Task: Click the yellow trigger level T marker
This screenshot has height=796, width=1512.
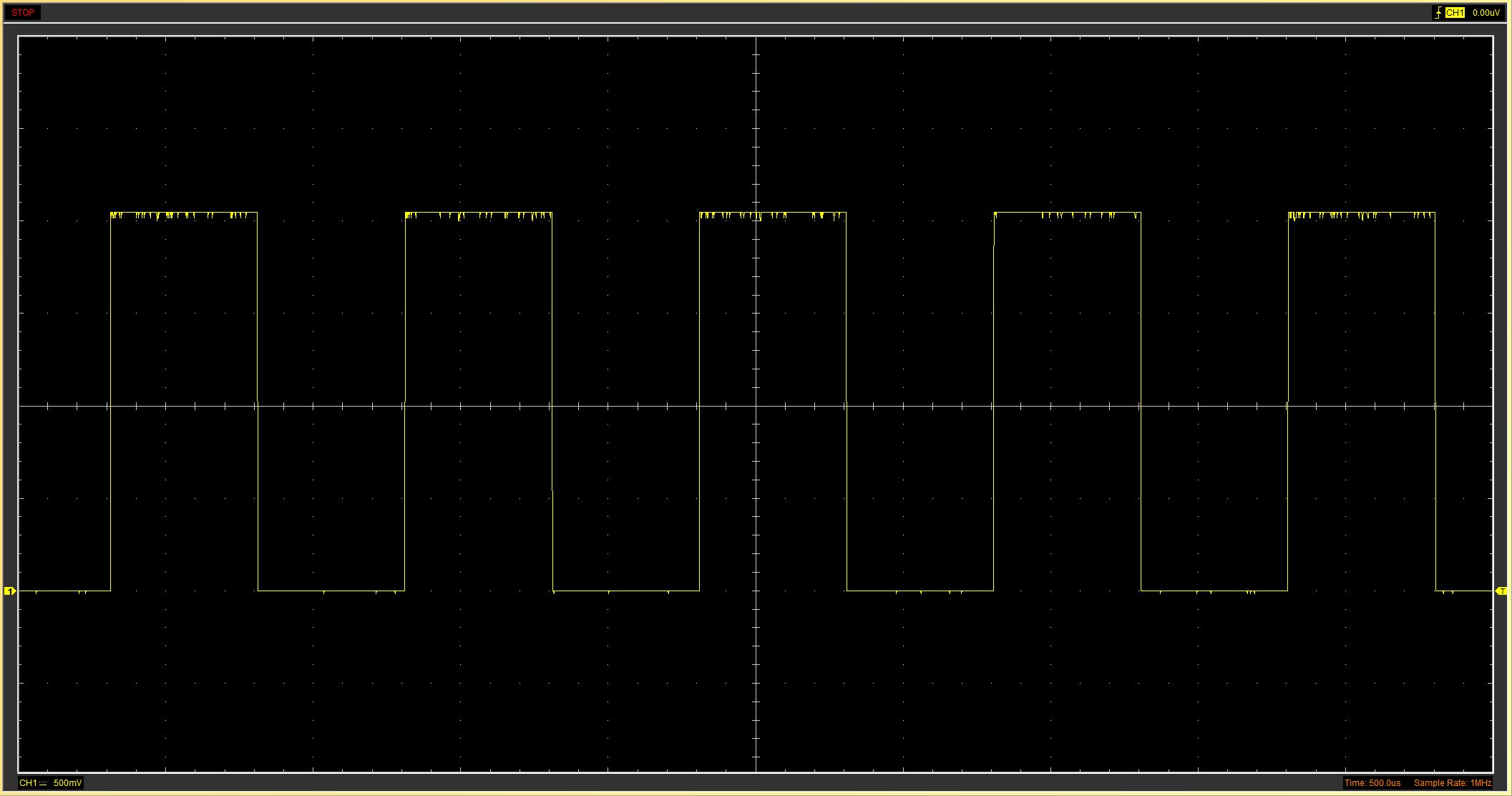Action: (x=1501, y=591)
